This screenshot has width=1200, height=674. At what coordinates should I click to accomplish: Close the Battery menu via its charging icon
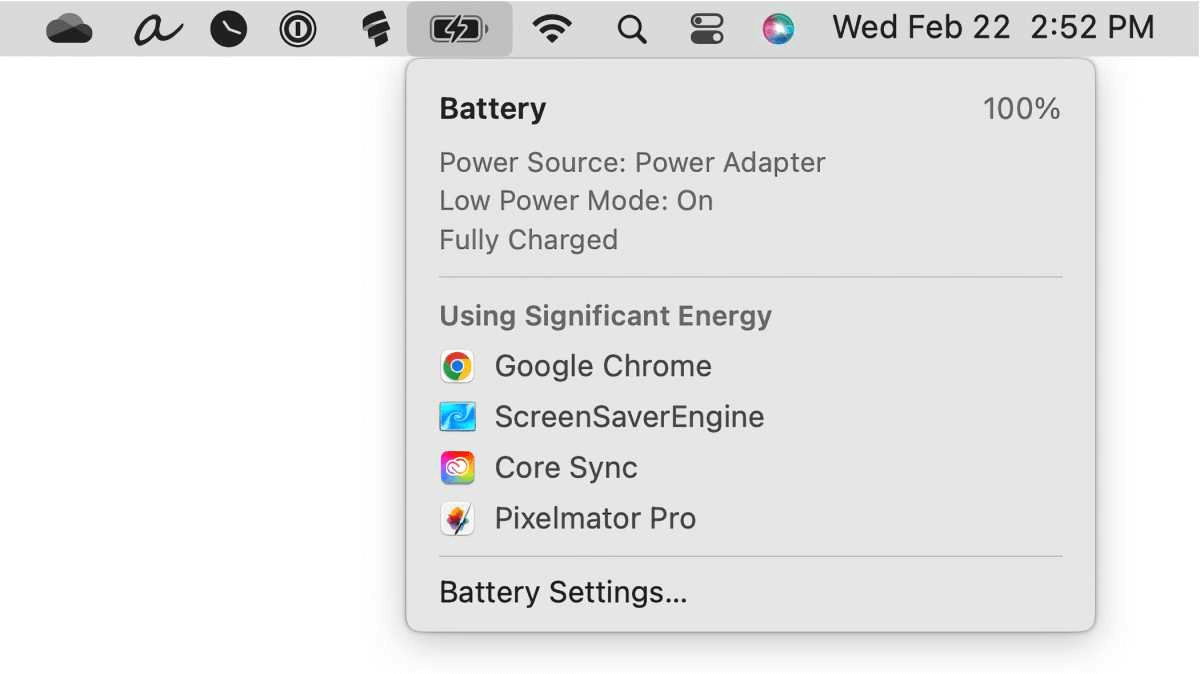[x=459, y=29]
